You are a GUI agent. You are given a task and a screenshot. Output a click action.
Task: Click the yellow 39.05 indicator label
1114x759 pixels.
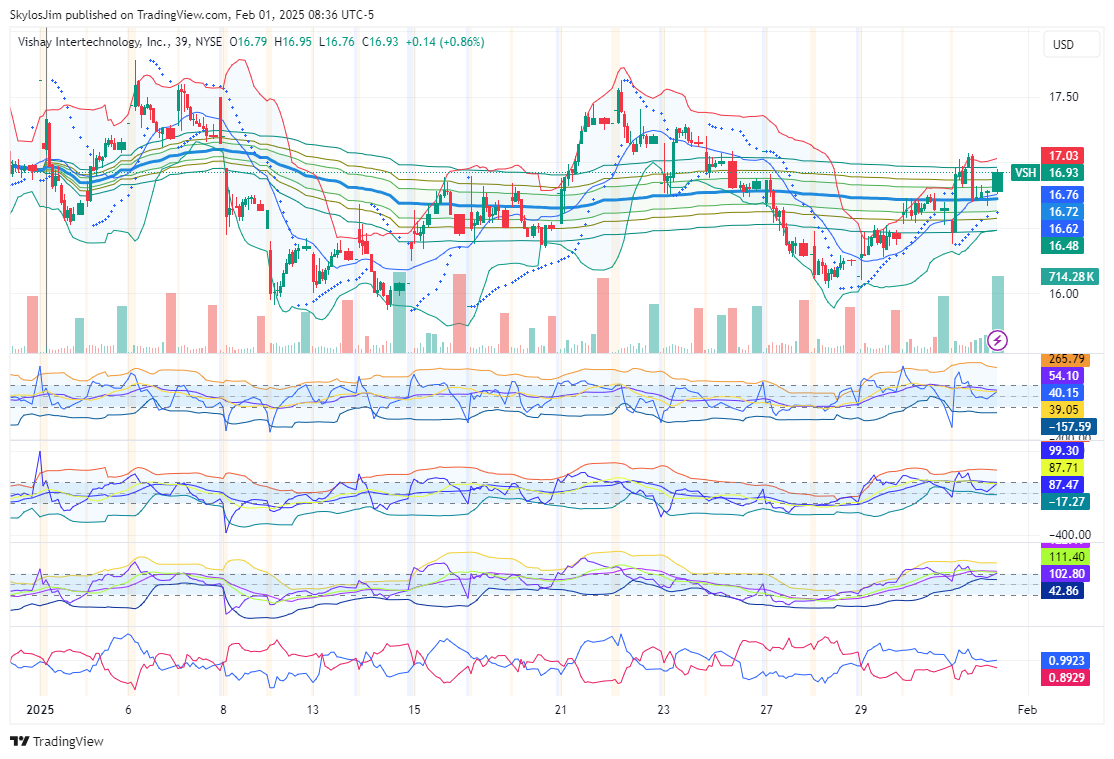pos(1063,410)
